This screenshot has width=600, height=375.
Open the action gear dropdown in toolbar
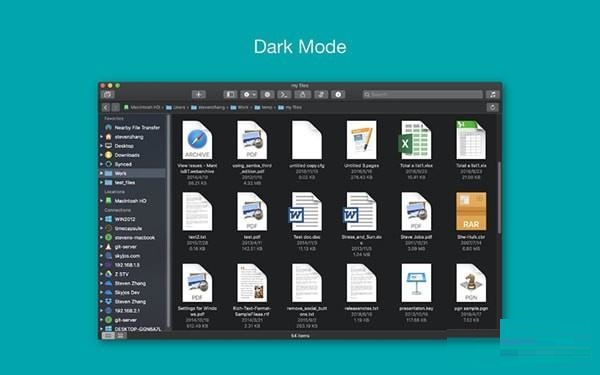(249, 94)
